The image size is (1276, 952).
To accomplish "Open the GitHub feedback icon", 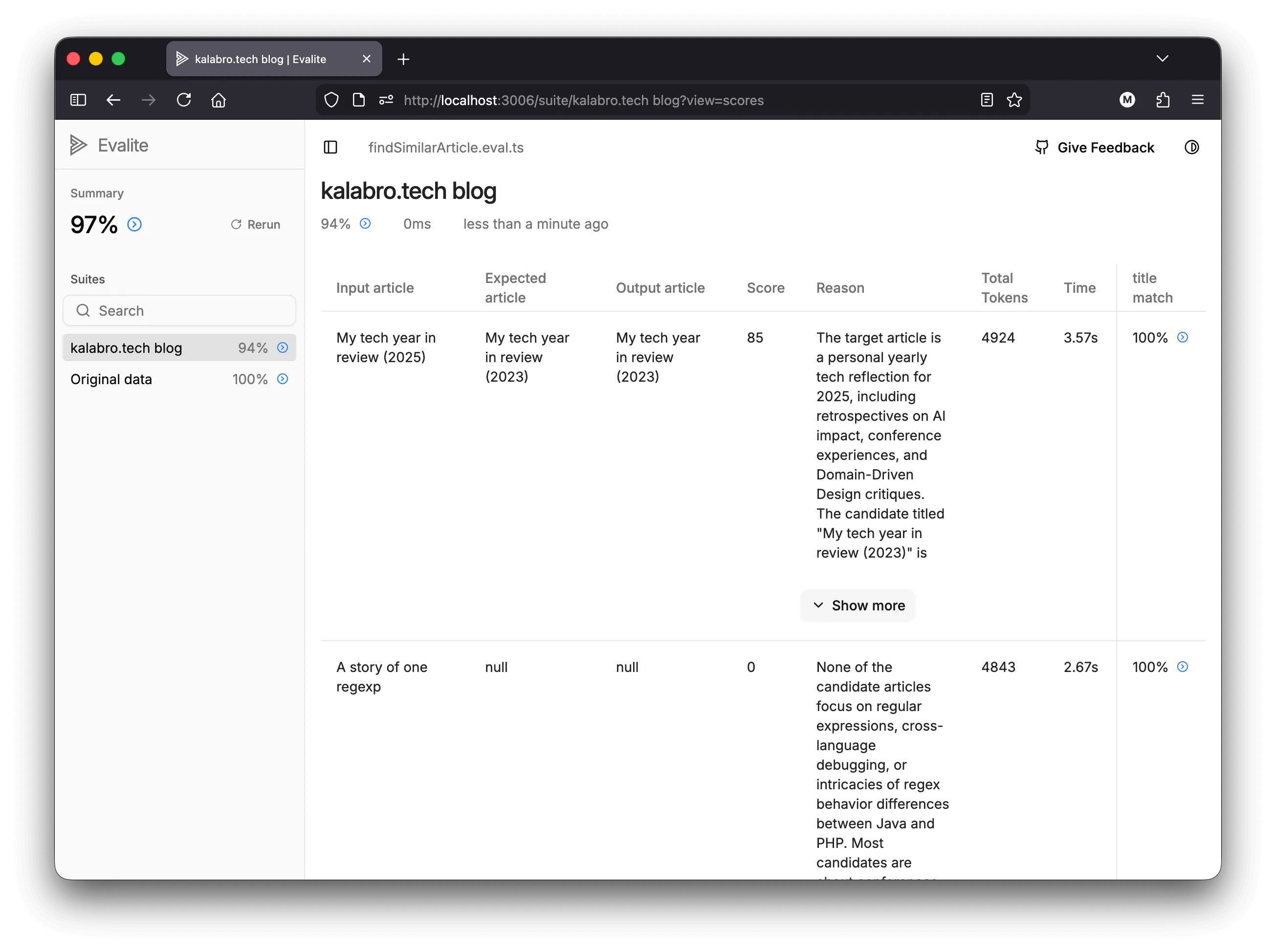I will (1042, 147).
